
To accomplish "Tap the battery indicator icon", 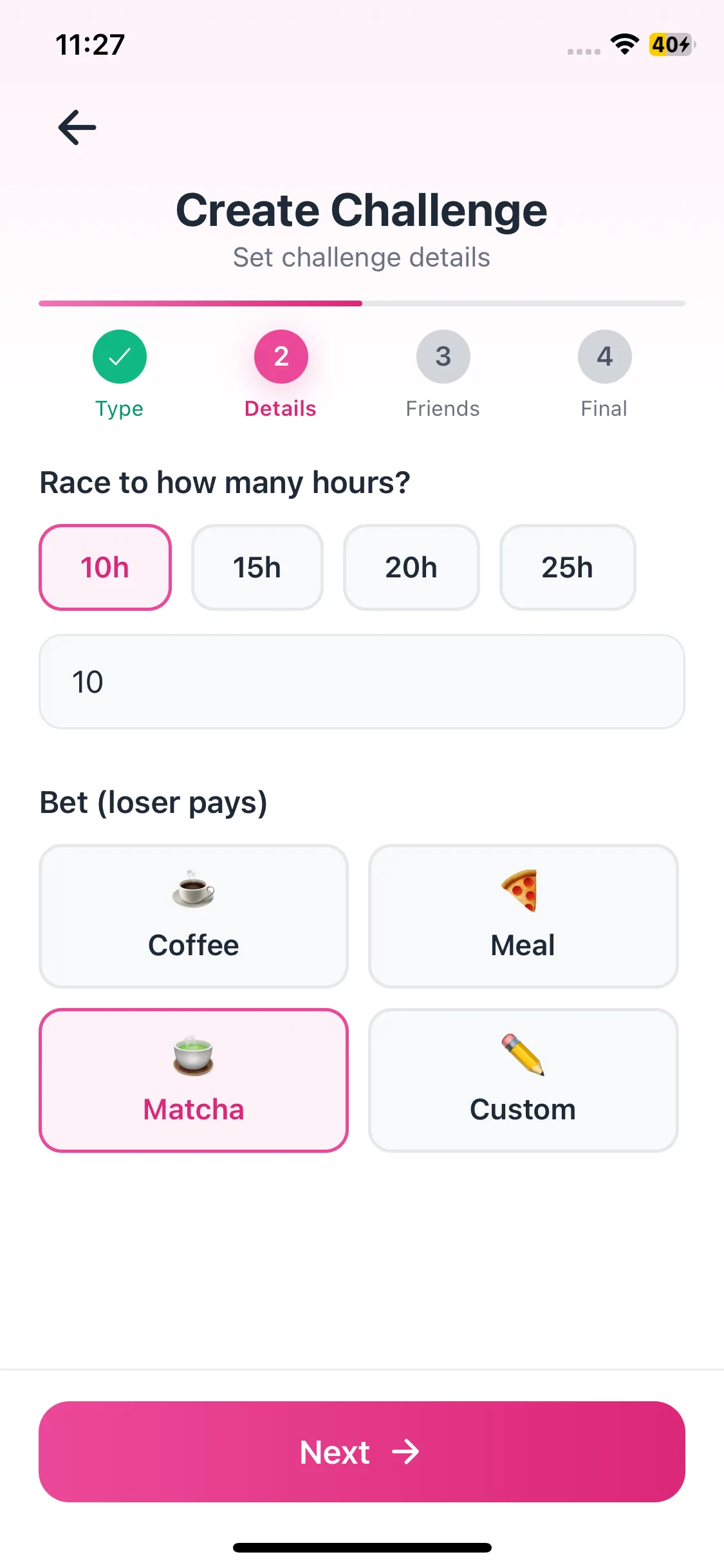I will 671,44.
